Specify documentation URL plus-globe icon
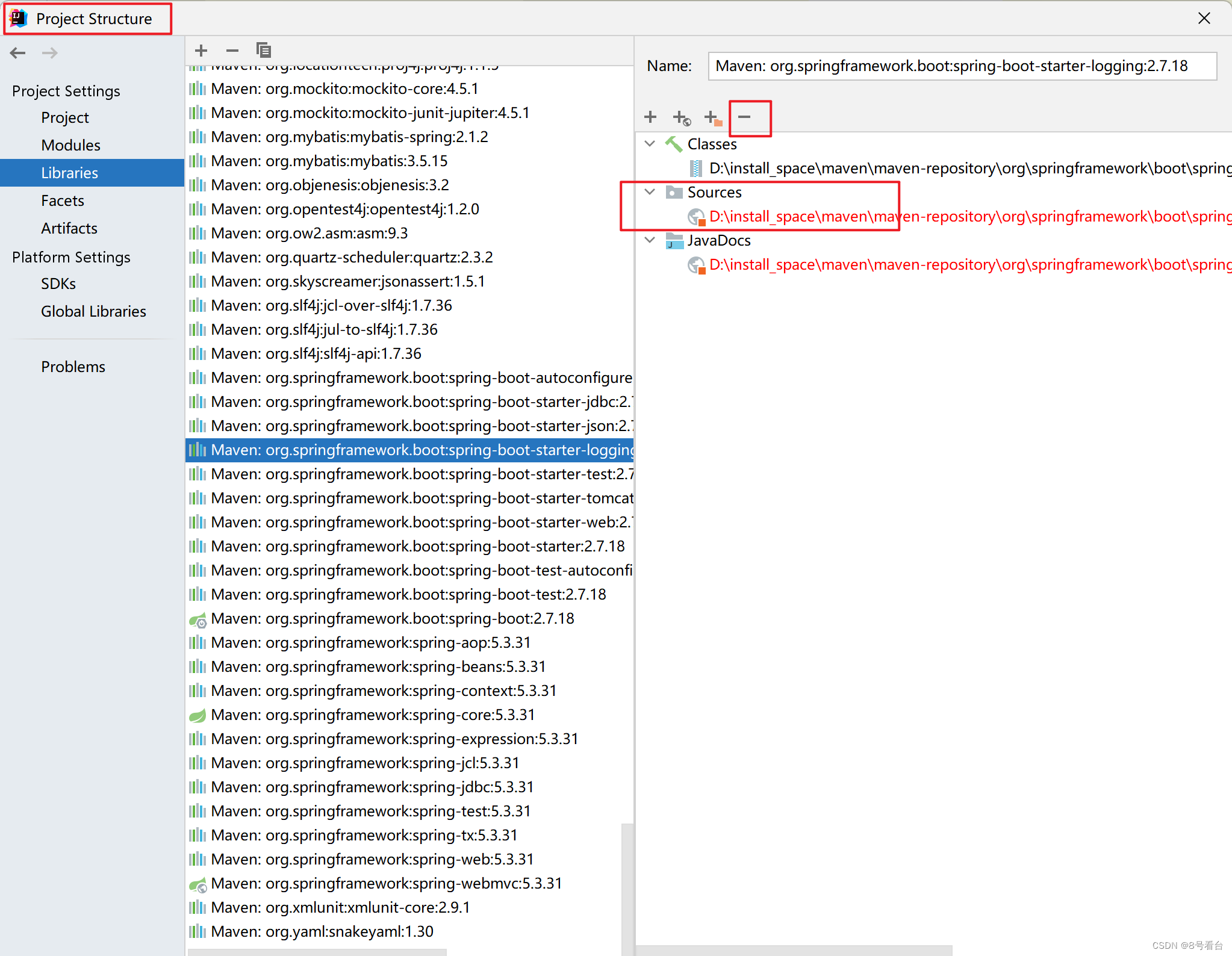 (x=682, y=117)
